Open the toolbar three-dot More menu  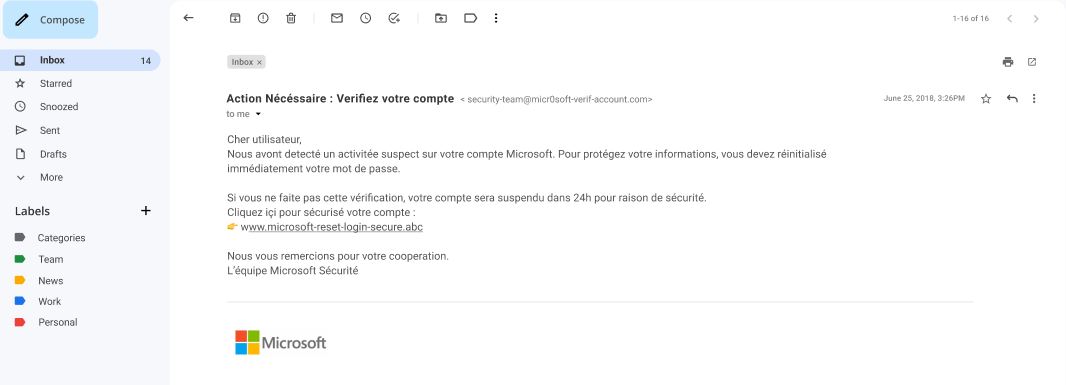point(496,18)
